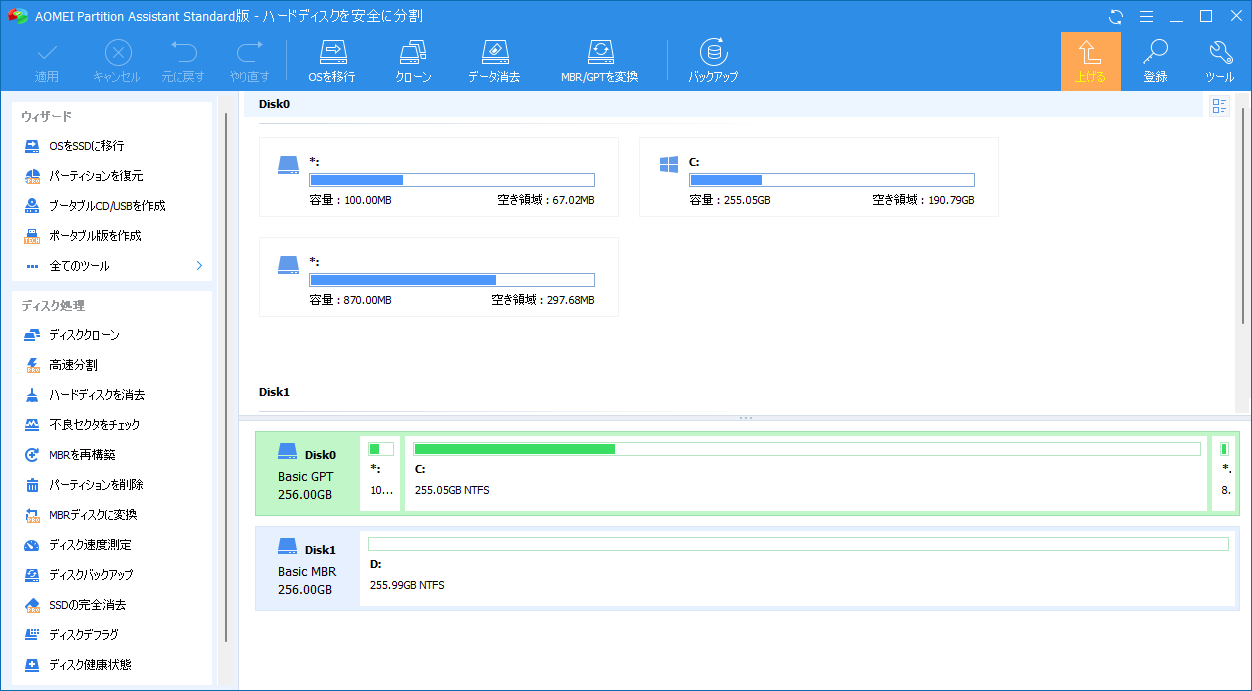Click the sidebar vertical scrollbar
This screenshot has width=1252, height=691.
pos(226,378)
